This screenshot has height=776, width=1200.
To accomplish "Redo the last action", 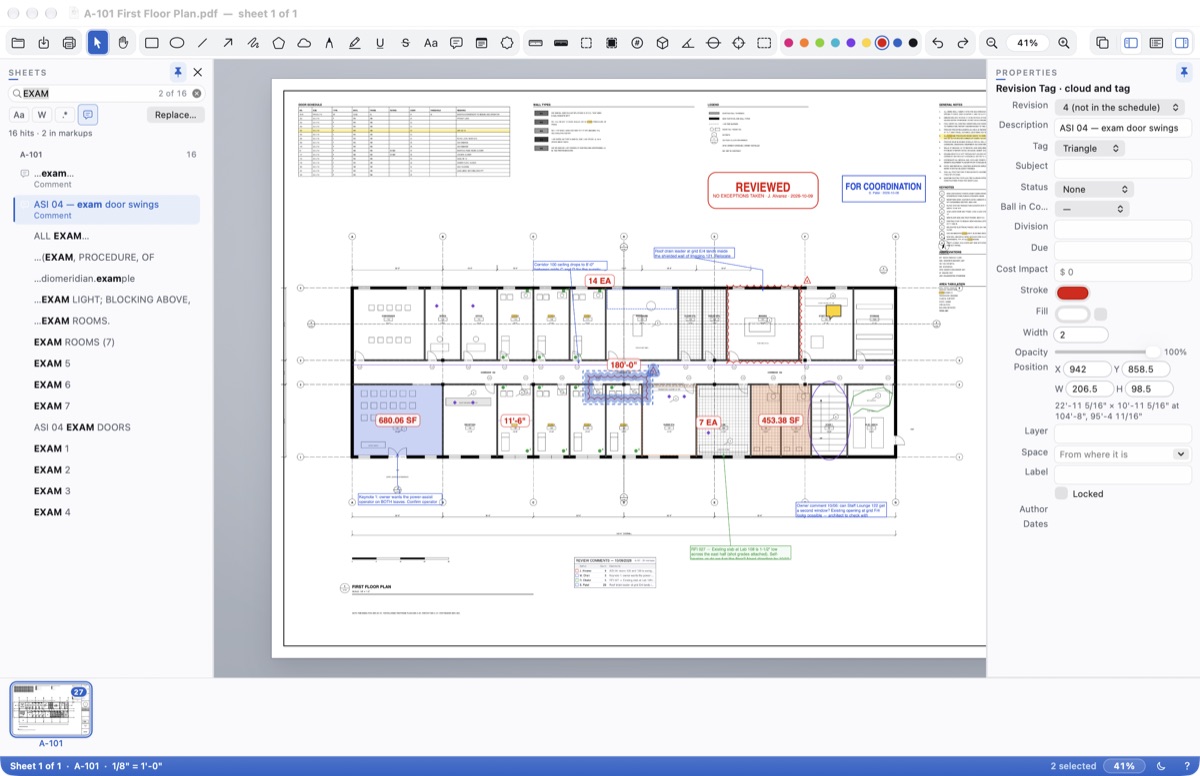I will [x=963, y=43].
